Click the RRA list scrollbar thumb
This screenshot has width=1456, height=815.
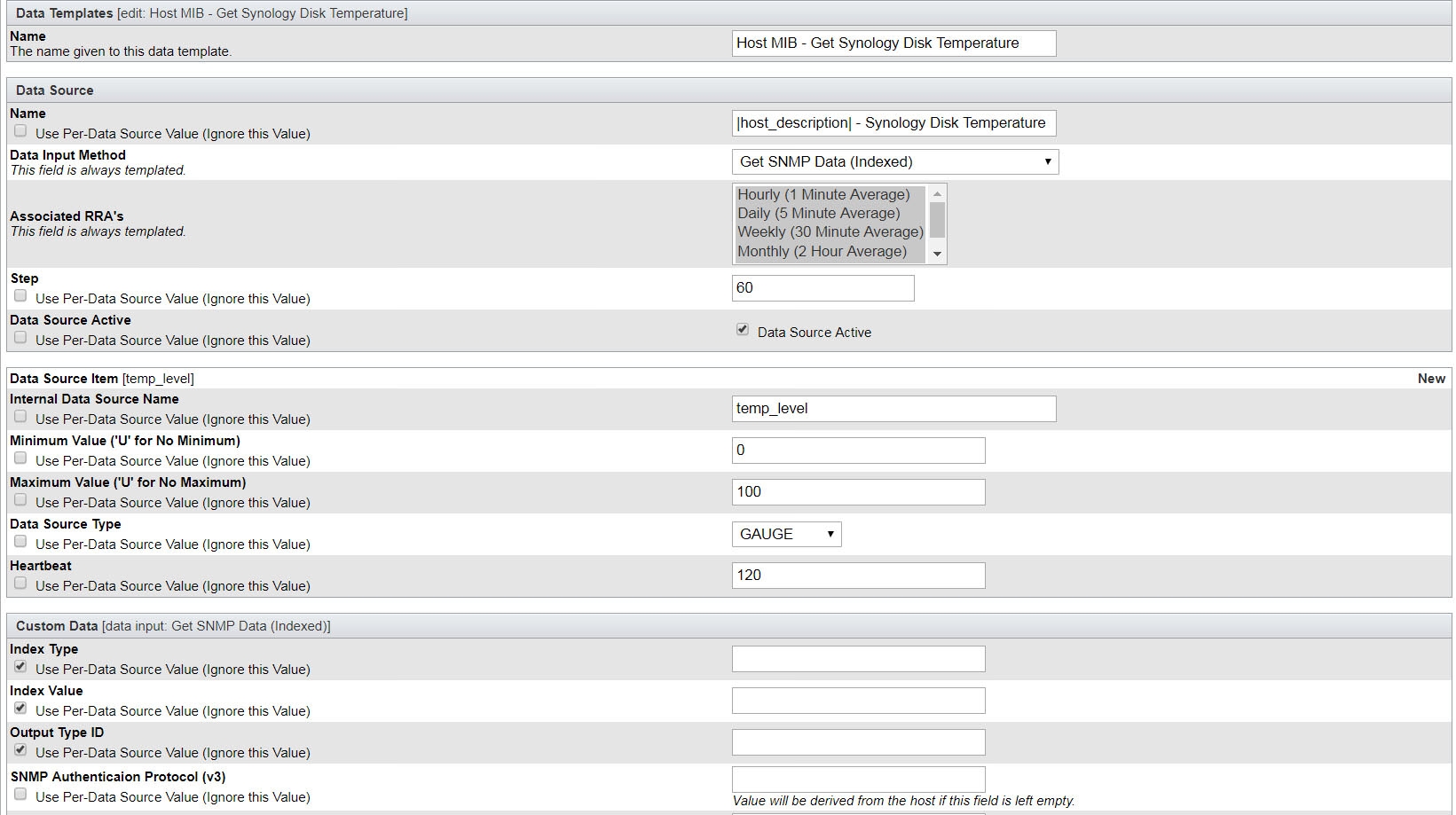click(x=937, y=219)
